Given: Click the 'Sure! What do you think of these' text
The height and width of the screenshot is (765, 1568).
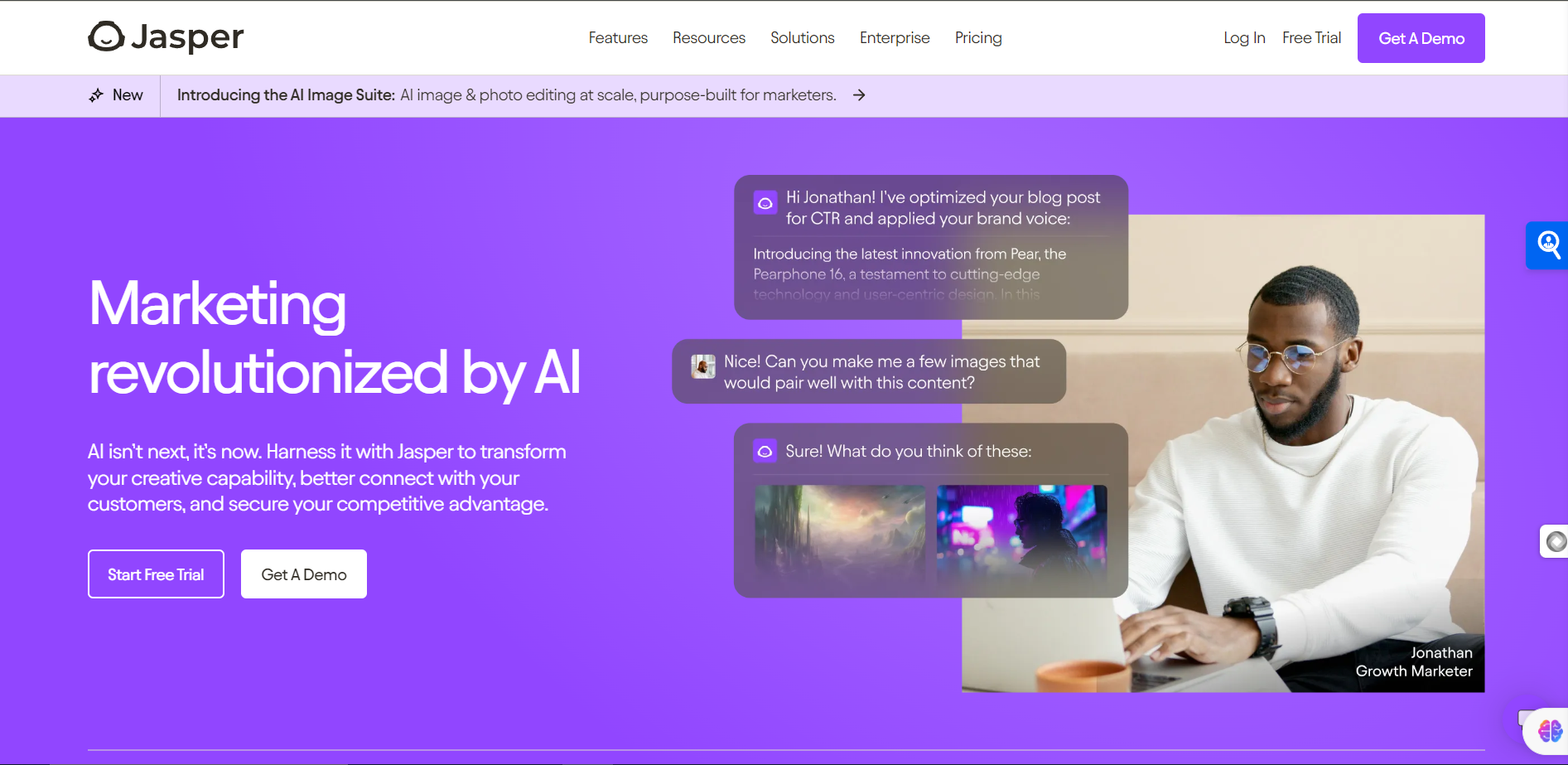Looking at the screenshot, I should 909,451.
